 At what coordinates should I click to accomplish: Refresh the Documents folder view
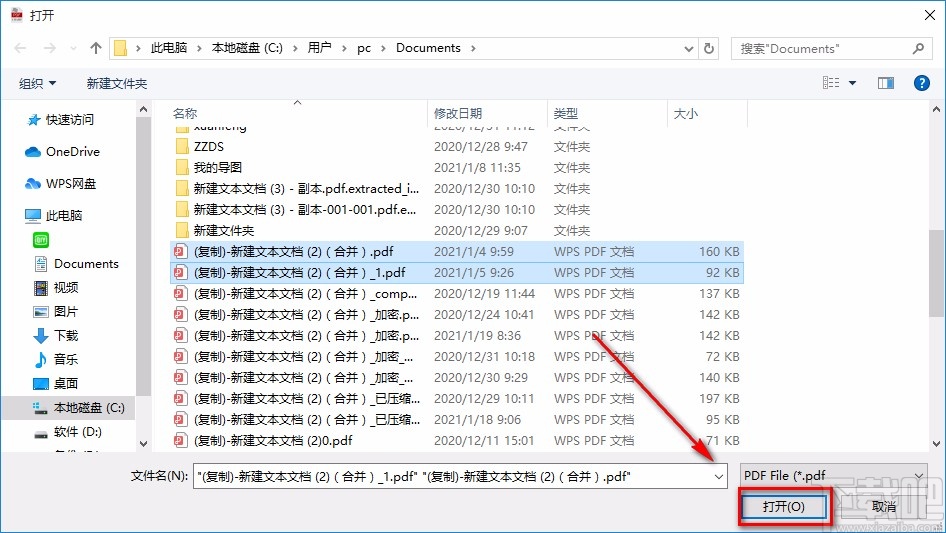[710, 48]
